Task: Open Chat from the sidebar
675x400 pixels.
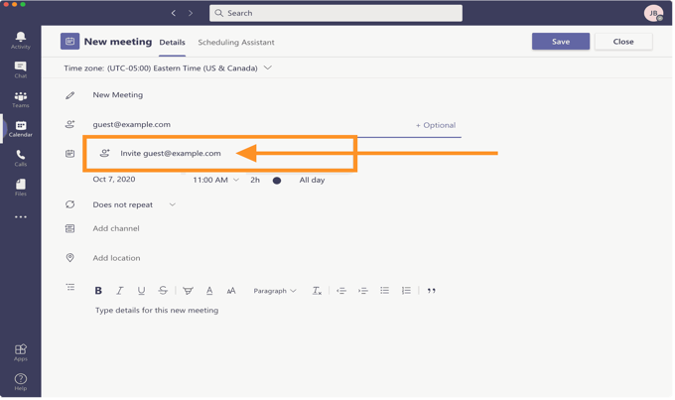Action: point(20,70)
